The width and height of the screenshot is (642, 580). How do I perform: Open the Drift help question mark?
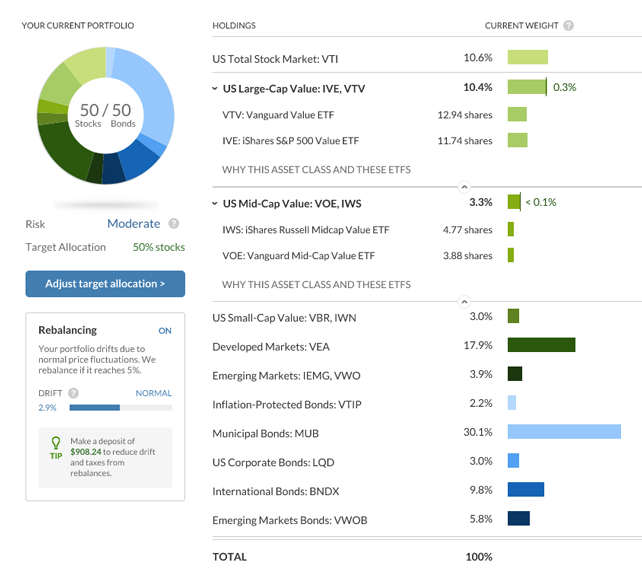pos(73,393)
